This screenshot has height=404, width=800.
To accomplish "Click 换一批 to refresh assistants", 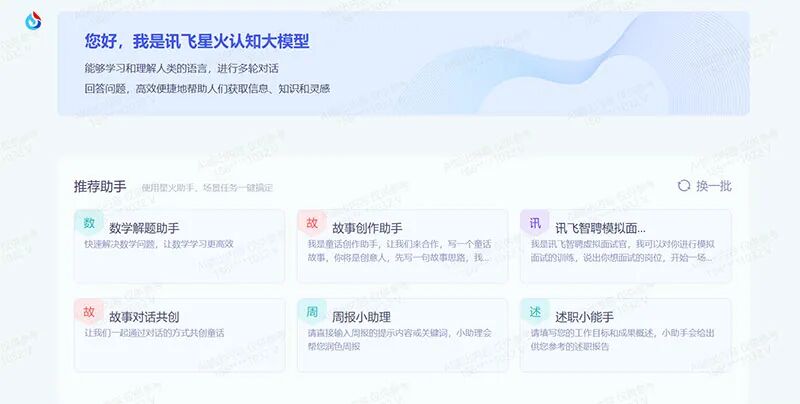I will coord(714,186).
